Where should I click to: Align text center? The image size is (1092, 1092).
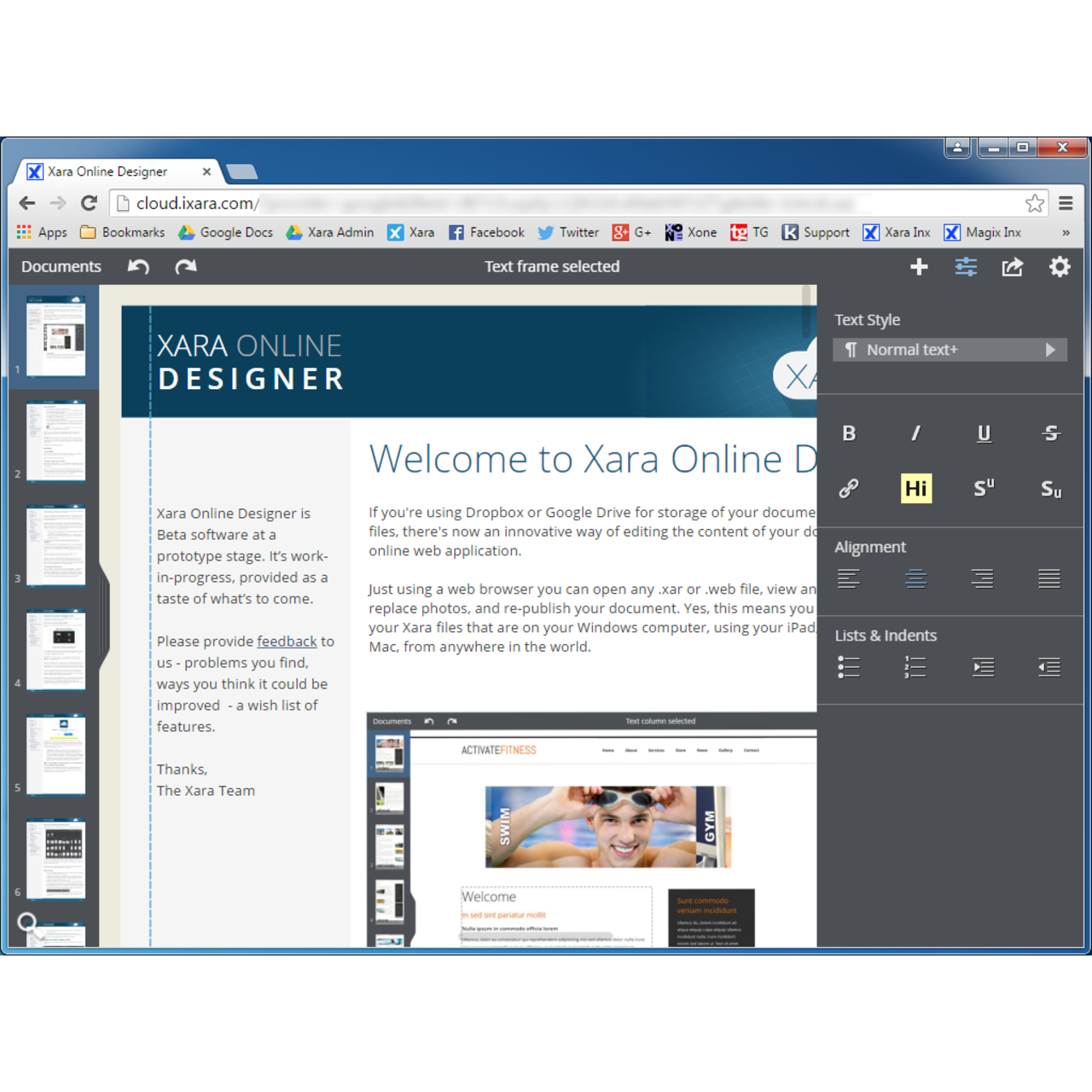[x=916, y=578]
